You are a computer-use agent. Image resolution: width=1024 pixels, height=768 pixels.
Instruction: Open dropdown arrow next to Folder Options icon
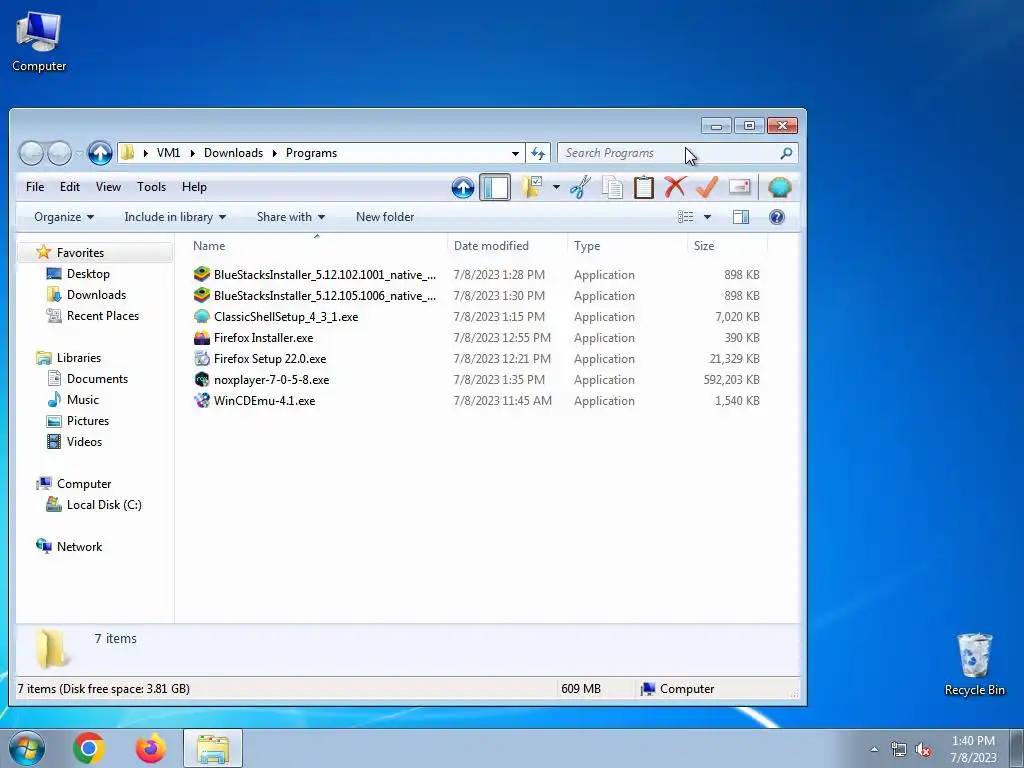click(556, 187)
